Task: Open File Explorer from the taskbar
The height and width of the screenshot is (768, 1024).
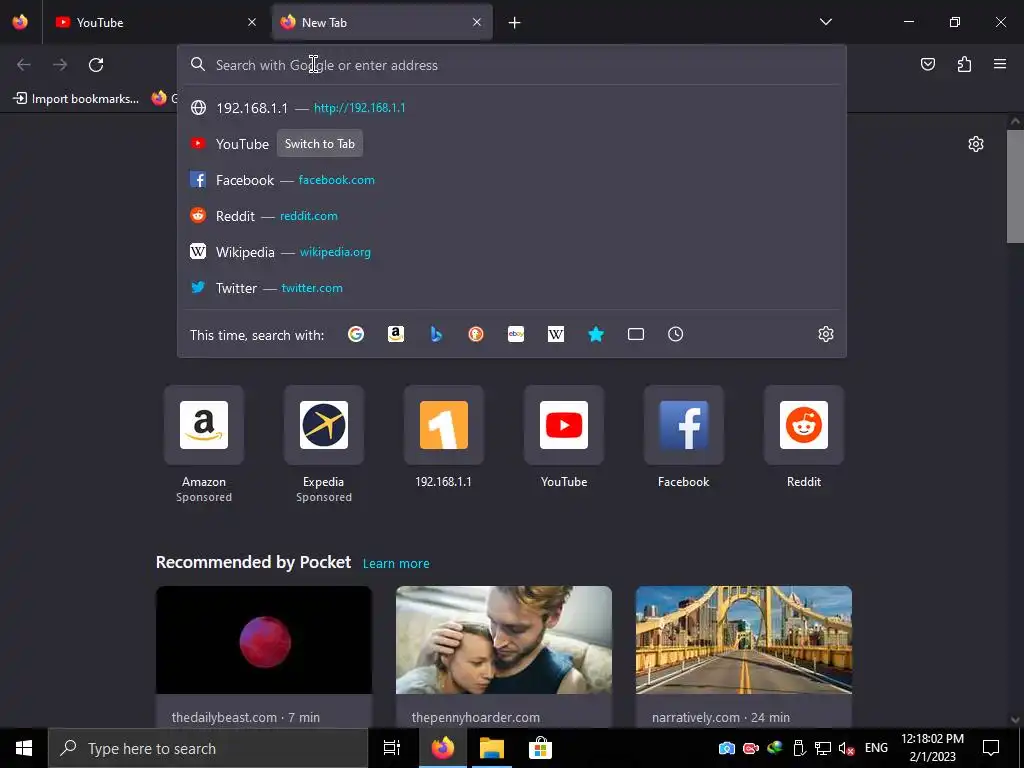Action: (x=492, y=748)
